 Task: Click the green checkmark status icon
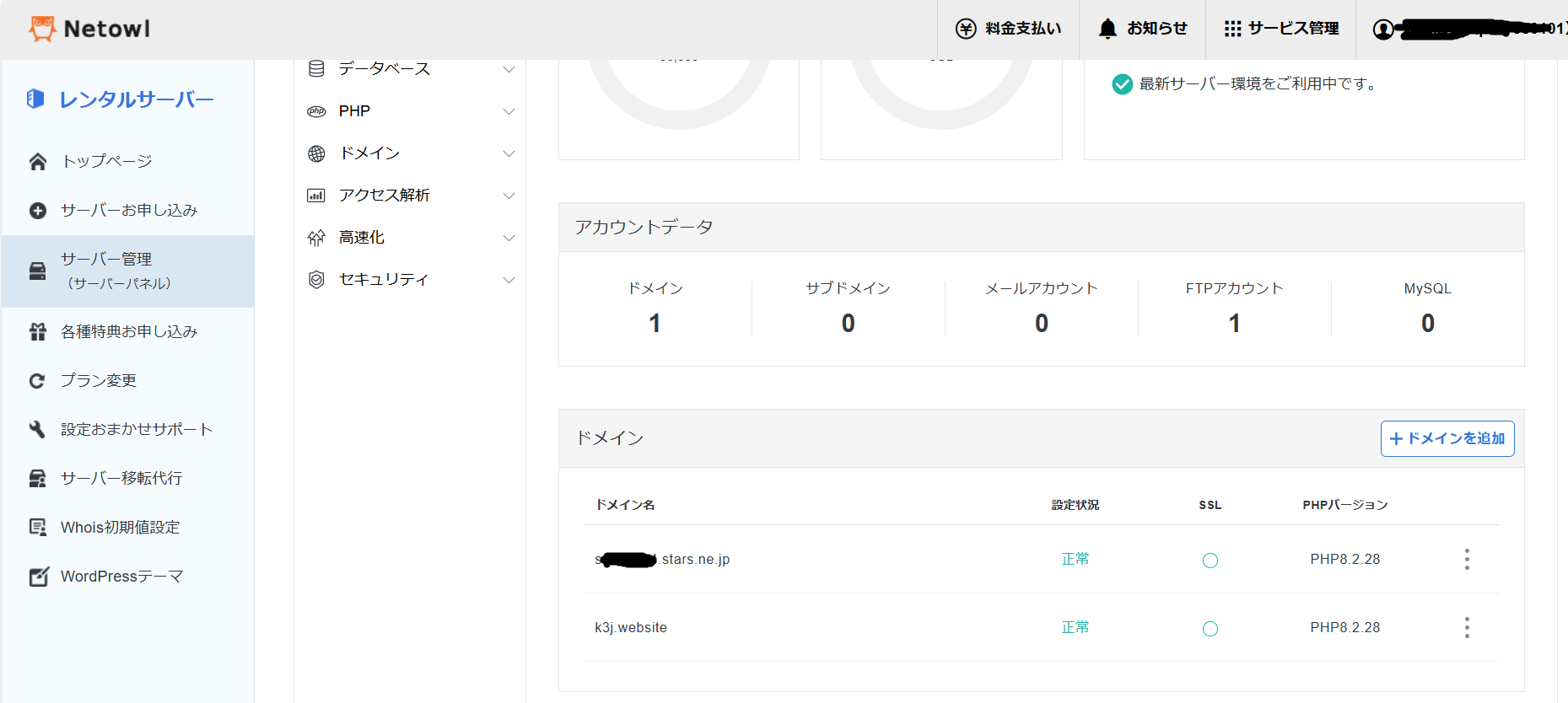1123,84
